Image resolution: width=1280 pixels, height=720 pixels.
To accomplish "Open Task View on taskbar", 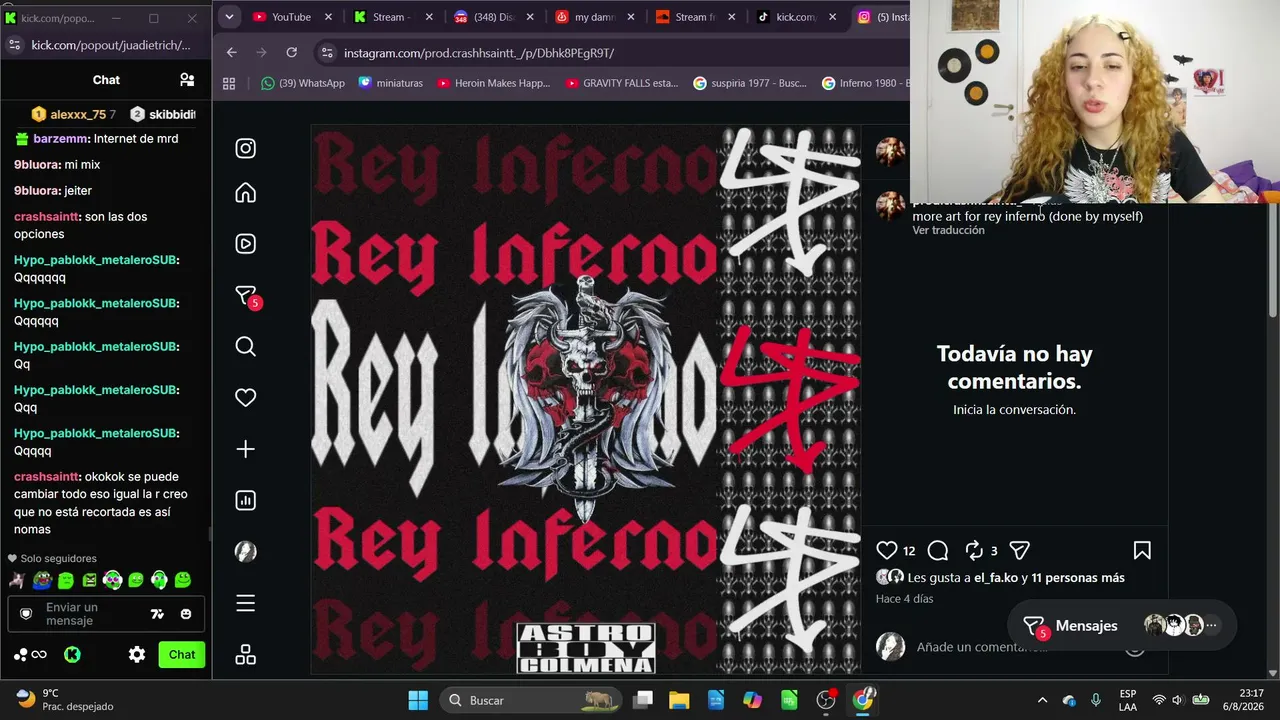I will point(643,700).
